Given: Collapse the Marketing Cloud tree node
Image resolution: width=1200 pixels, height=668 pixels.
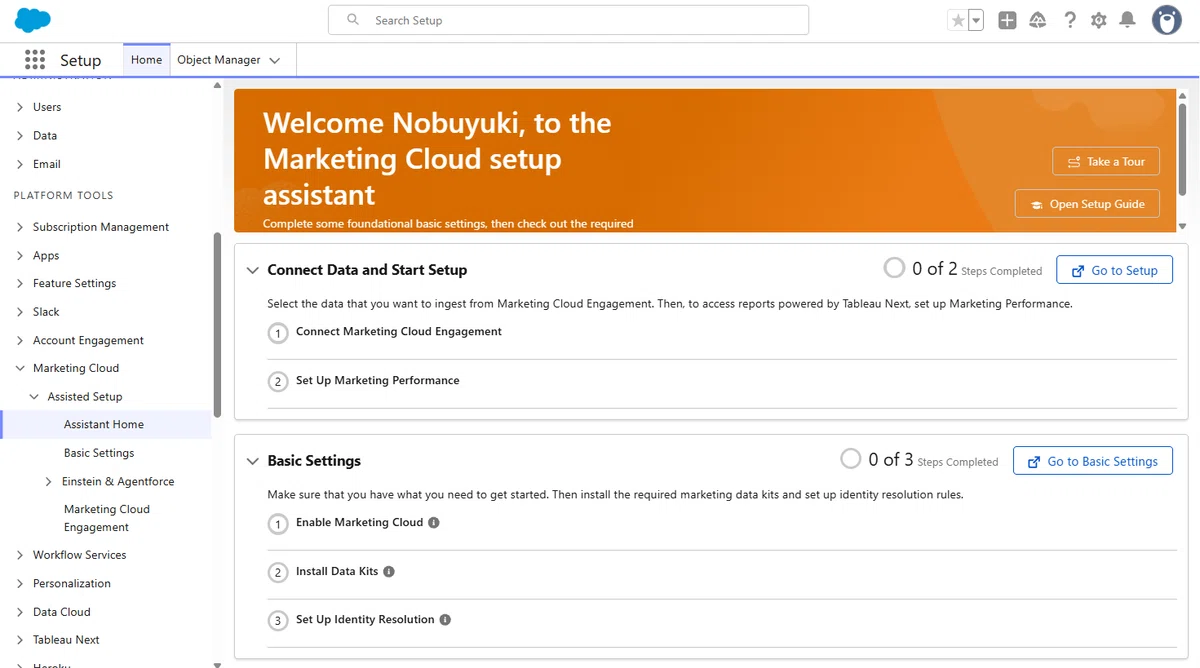Looking at the screenshot, I should (x=20, y=368).
